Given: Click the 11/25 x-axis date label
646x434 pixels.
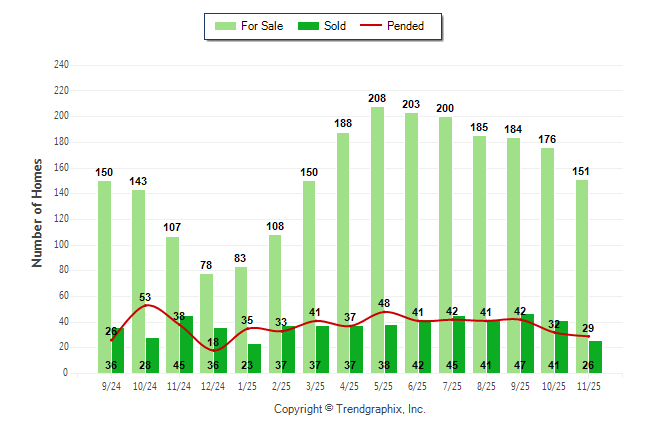Looking at the screenshot, I should [x=590, y=385].
